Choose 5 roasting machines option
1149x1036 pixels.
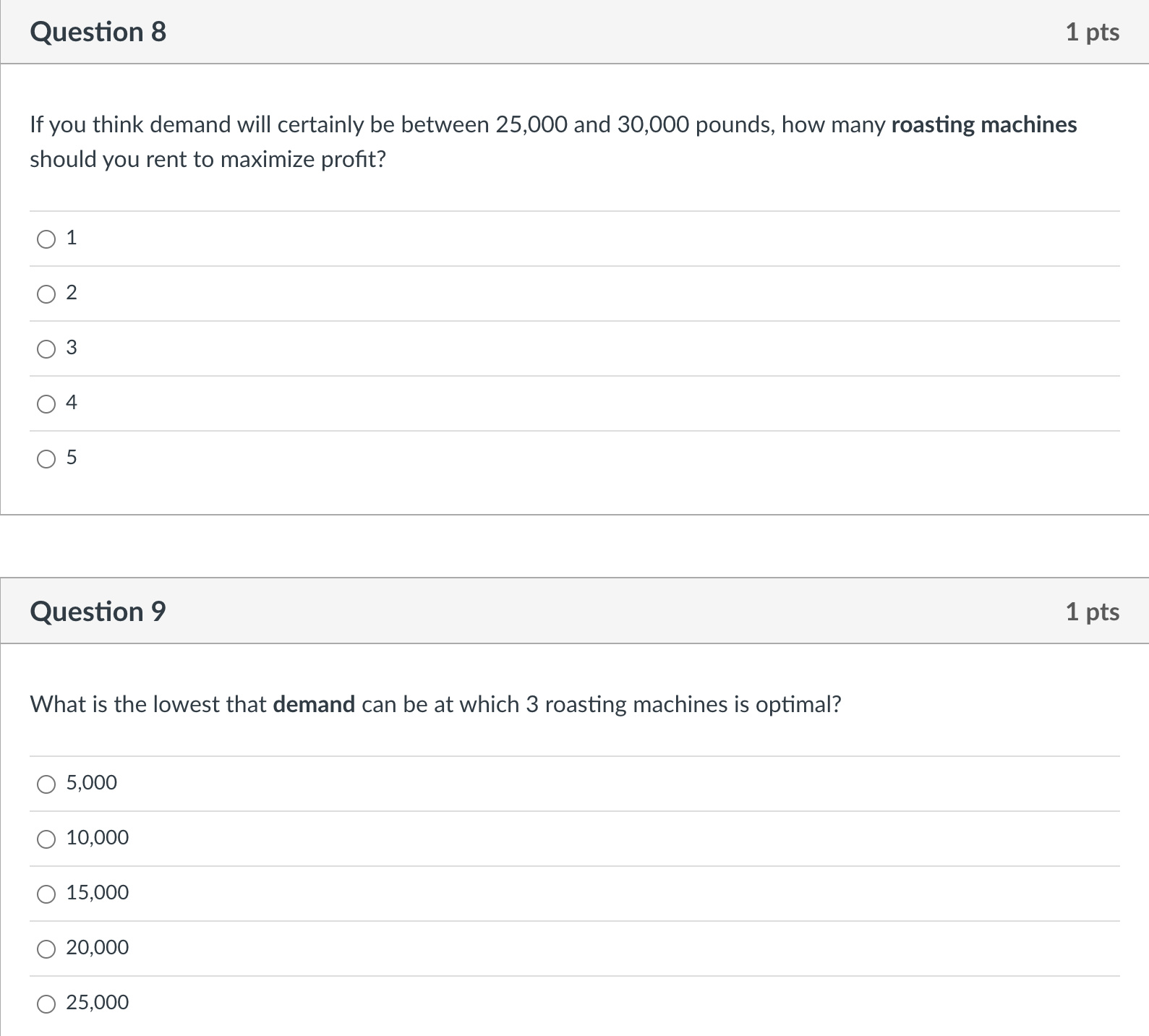tap(46, 459)
